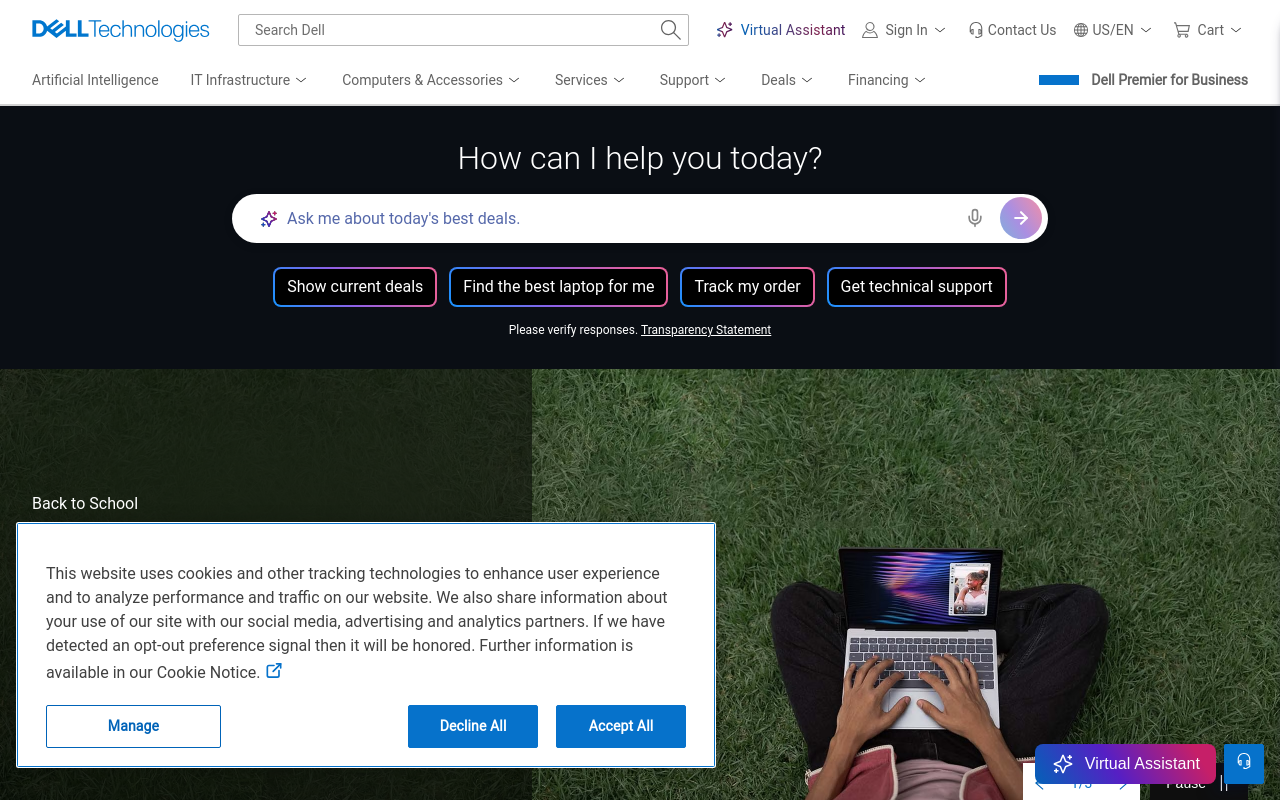Open the Cart dropdown
The width and height of the screenshot is (1280, 800).
point(1208,30)
